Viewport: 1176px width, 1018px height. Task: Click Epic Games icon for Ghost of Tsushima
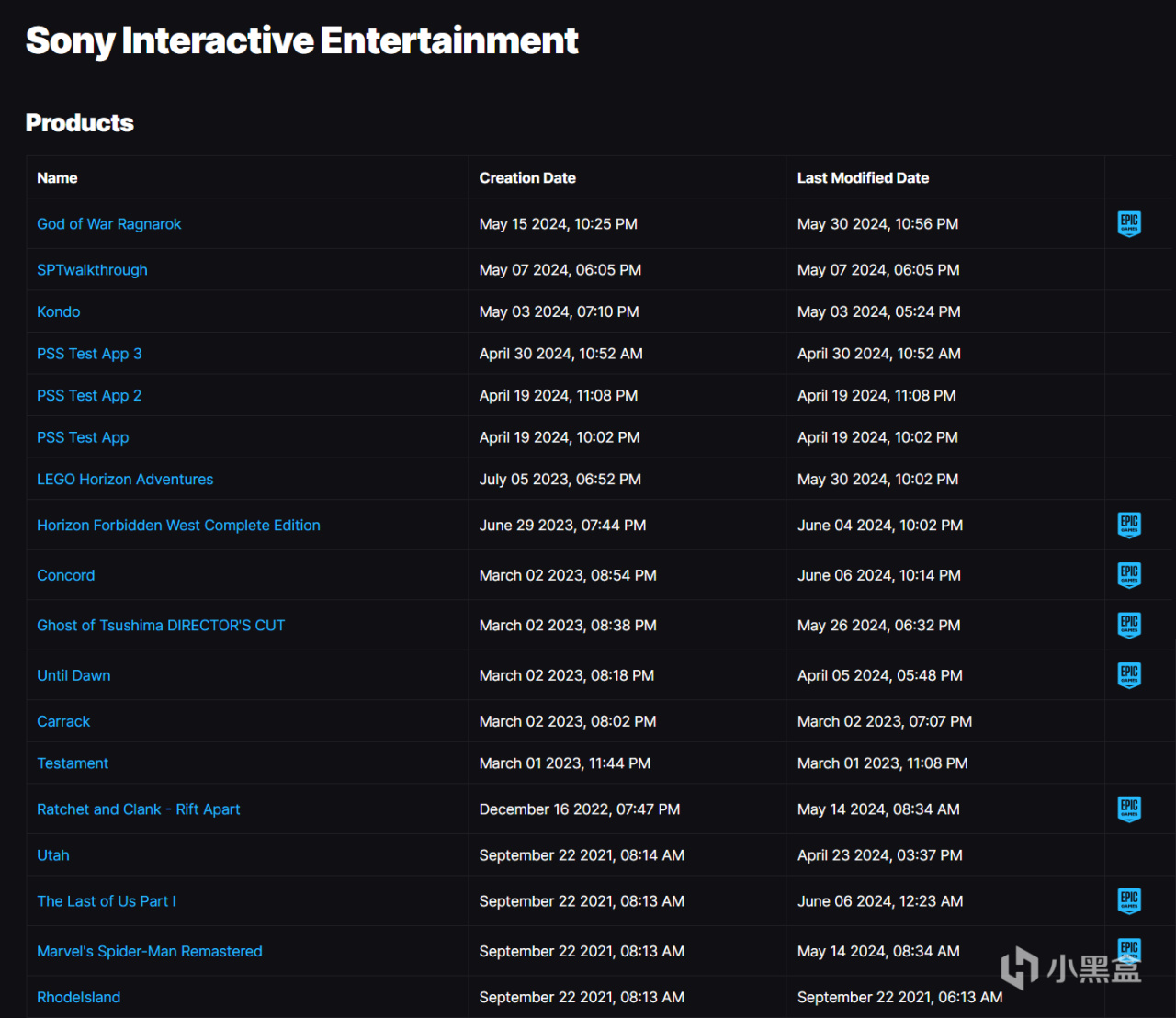[1129, 625]
